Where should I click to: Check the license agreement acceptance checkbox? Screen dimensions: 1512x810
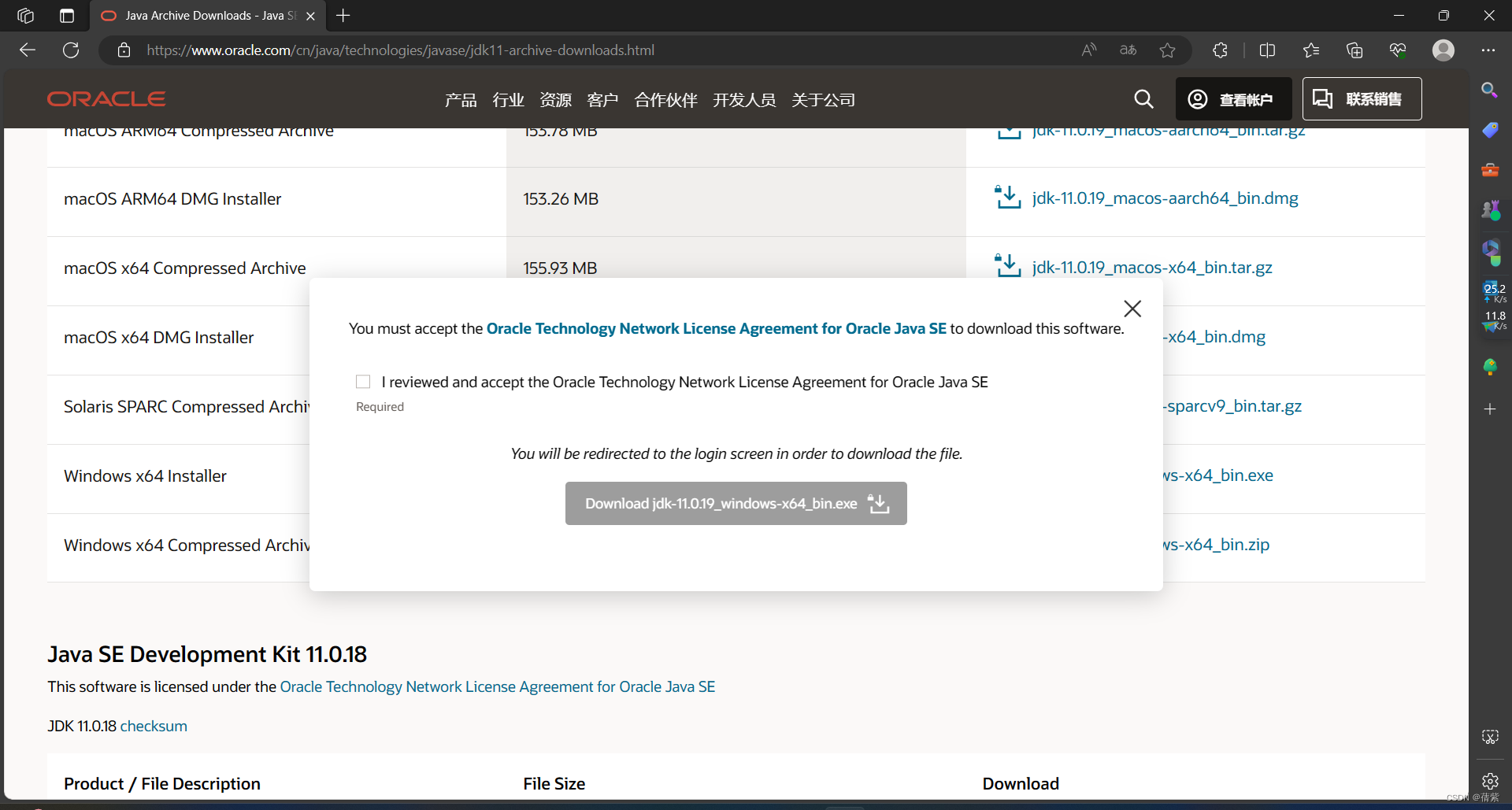click(363, 382)
